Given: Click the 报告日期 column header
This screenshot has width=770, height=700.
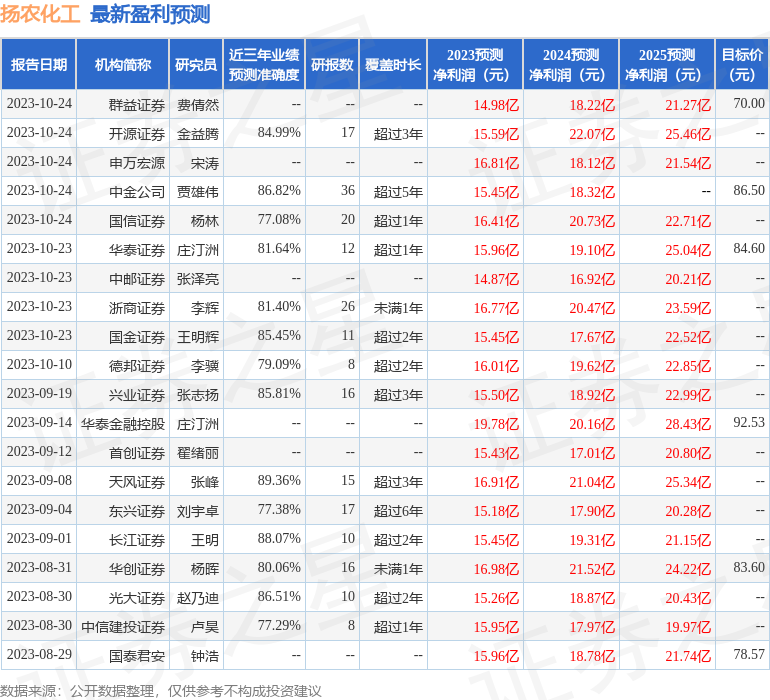Looking at the screenshot, I should tap(38, 64).
